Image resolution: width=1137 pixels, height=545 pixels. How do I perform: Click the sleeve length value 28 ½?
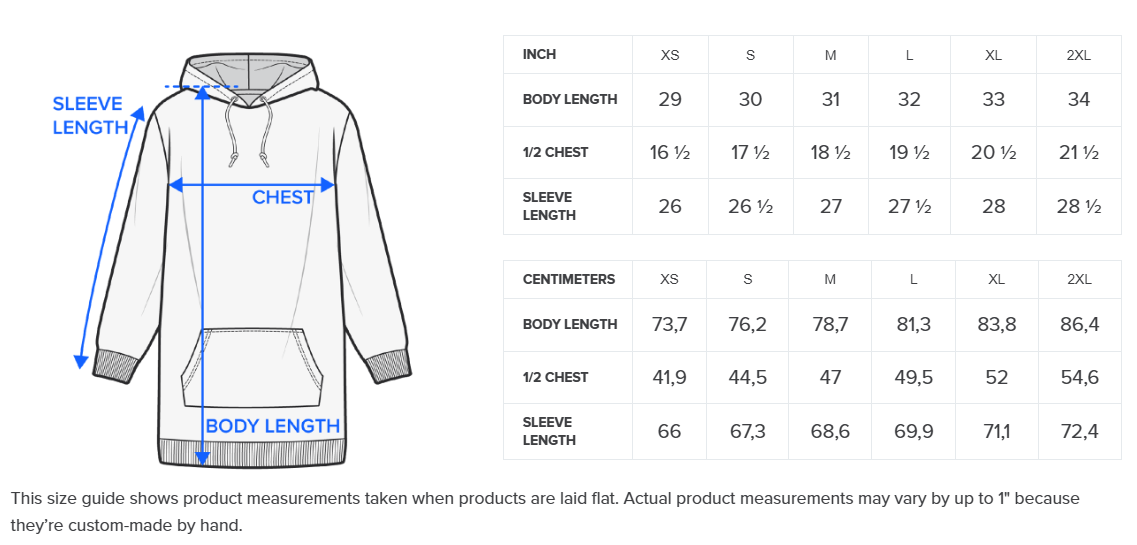[x=1078, y=206]
